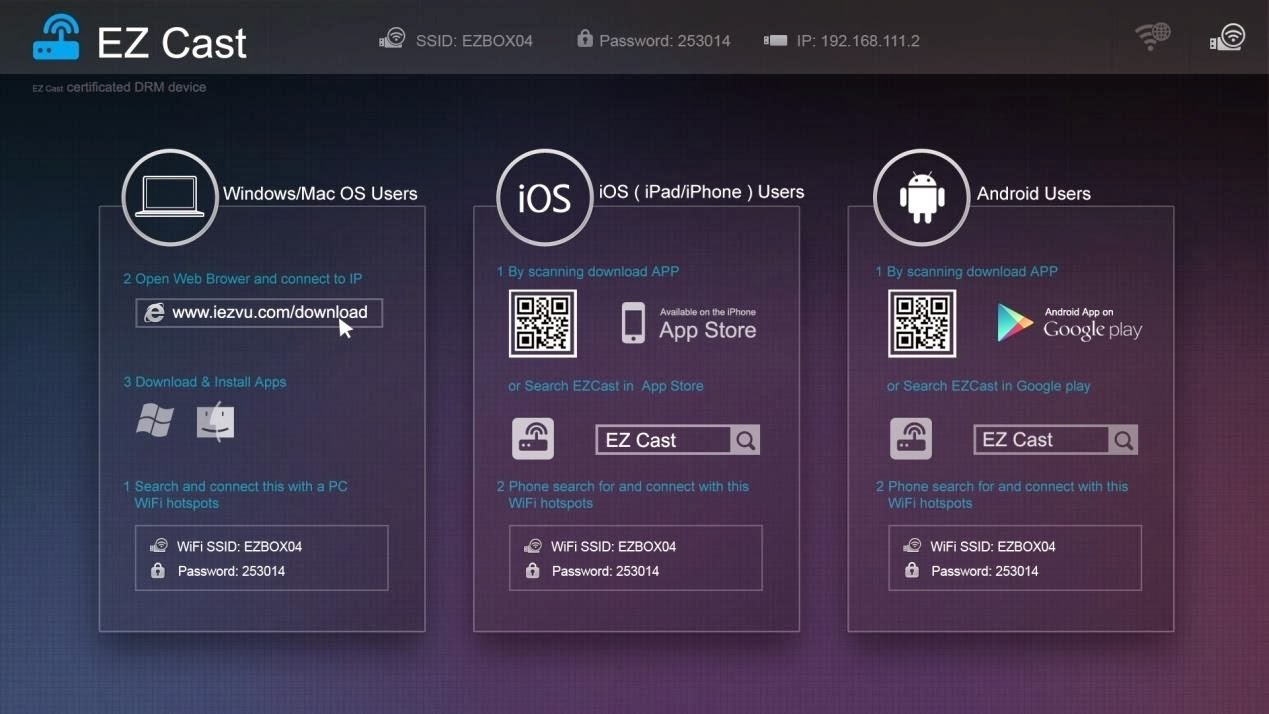Click the Password: 253014 text in header
The height and width of the screenshot is (714, 1269).
pos(665,41)
